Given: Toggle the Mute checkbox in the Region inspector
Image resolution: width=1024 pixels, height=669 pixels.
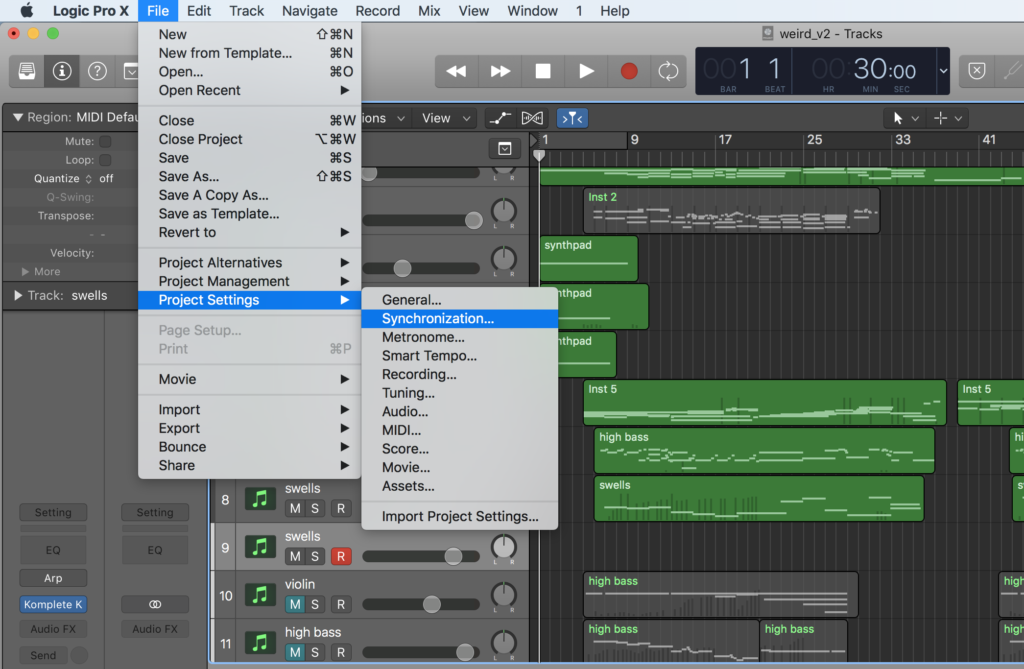Looking at the screenshot, I should click(105, 141).
